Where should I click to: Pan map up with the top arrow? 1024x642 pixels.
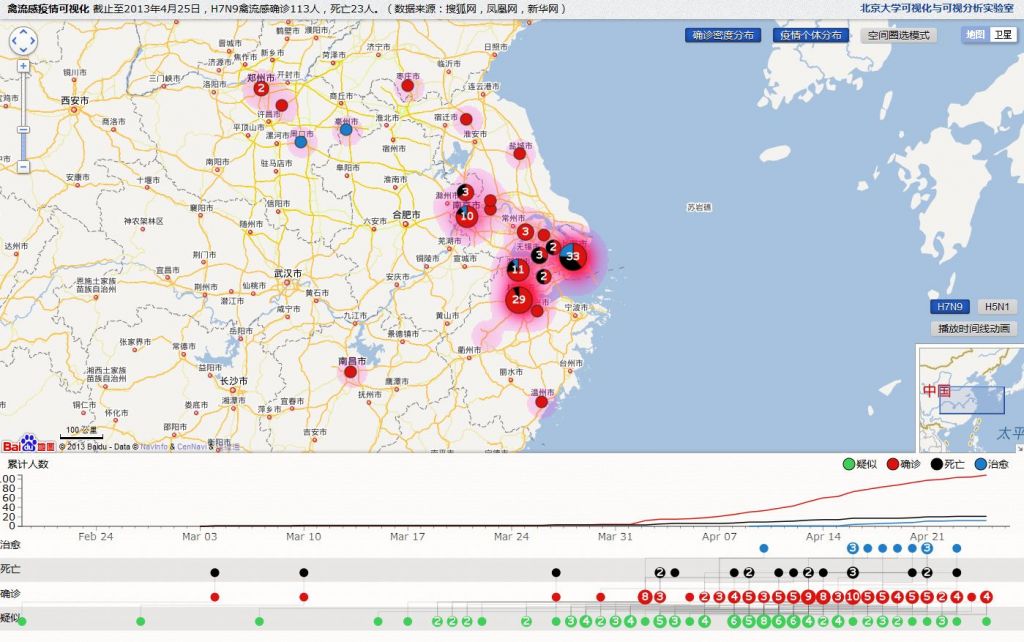click(23, 31)
